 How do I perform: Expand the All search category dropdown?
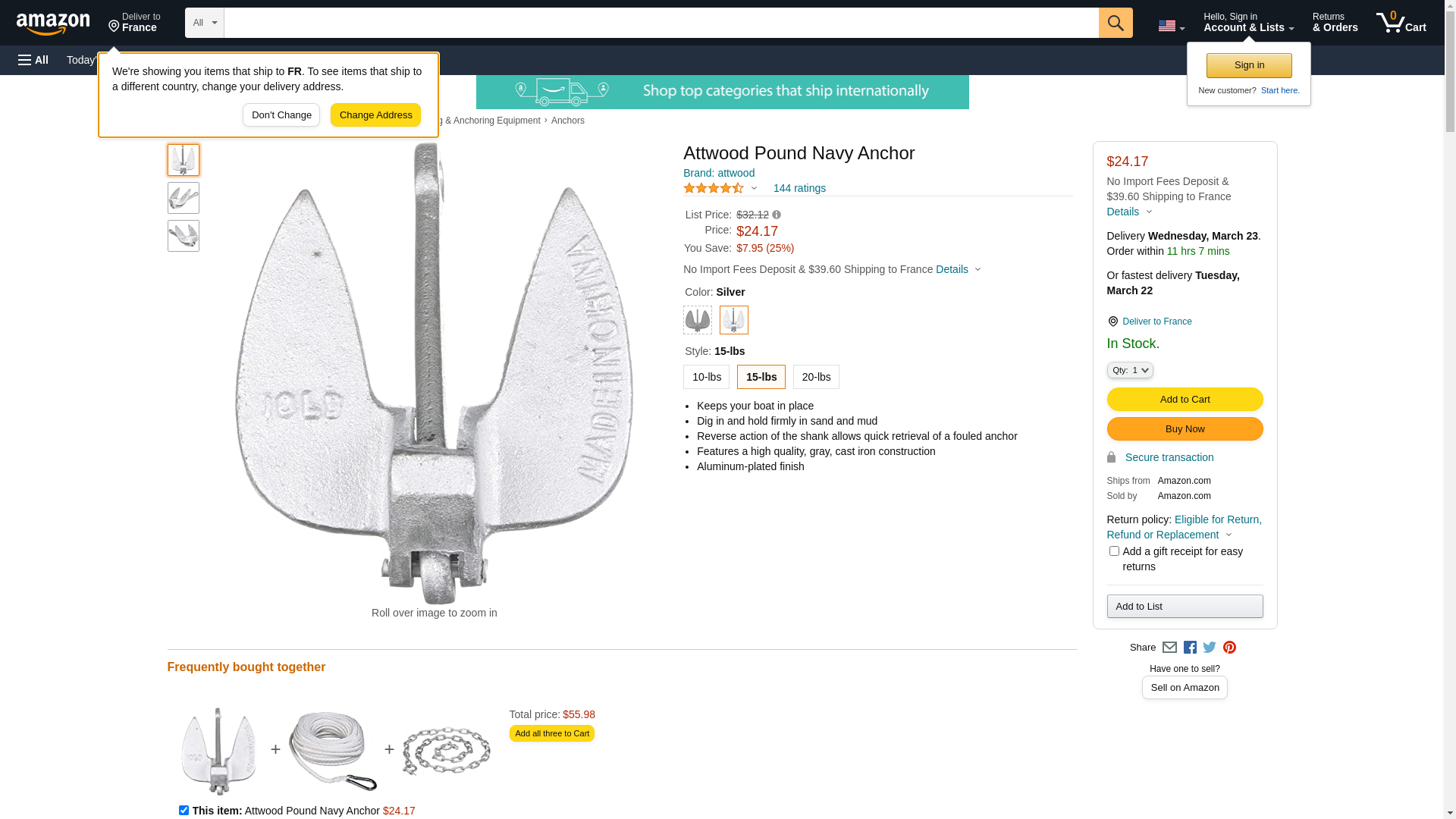click(205, 23)
